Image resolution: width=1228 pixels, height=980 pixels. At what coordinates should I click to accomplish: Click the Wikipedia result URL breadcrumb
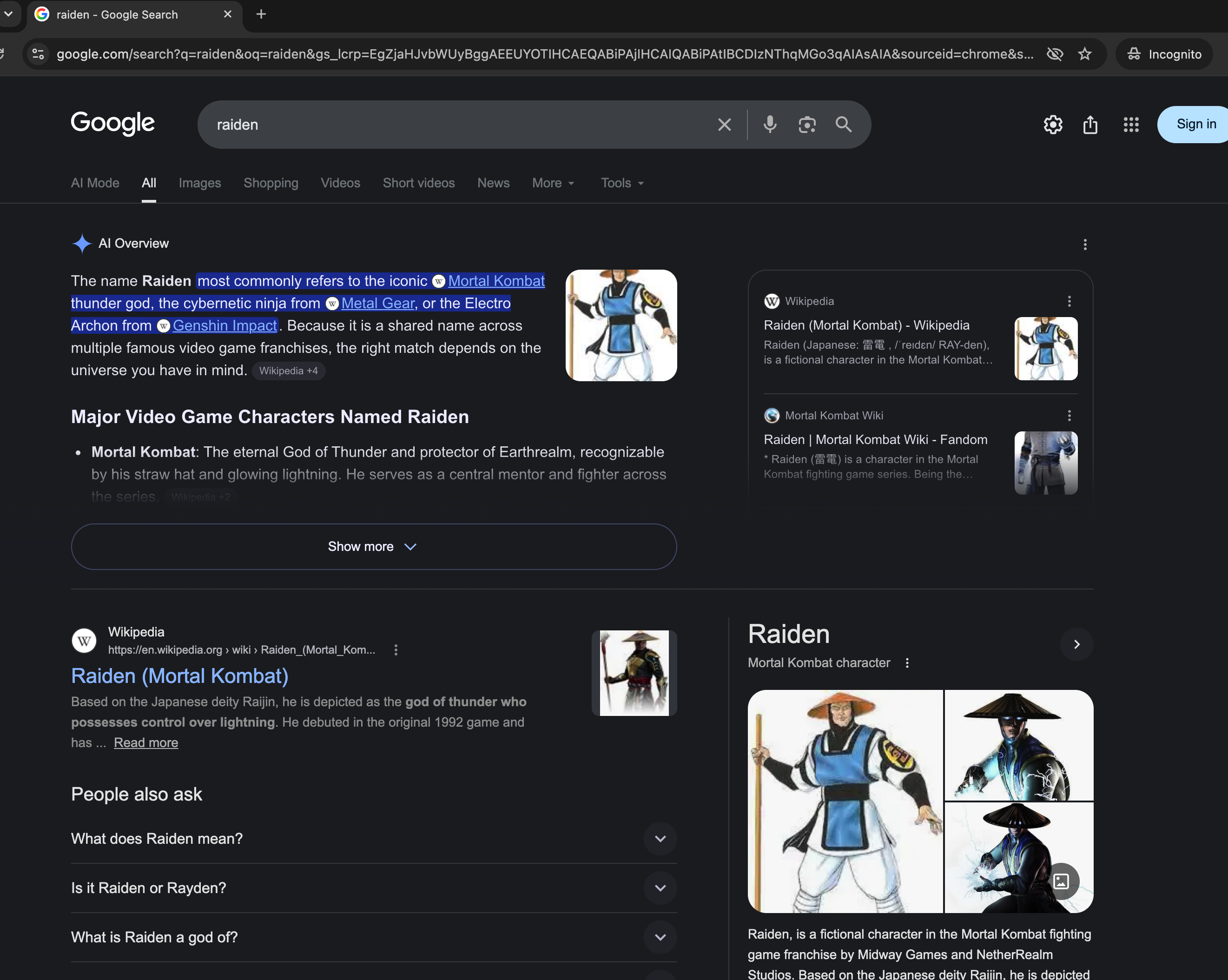click(242, 650)
